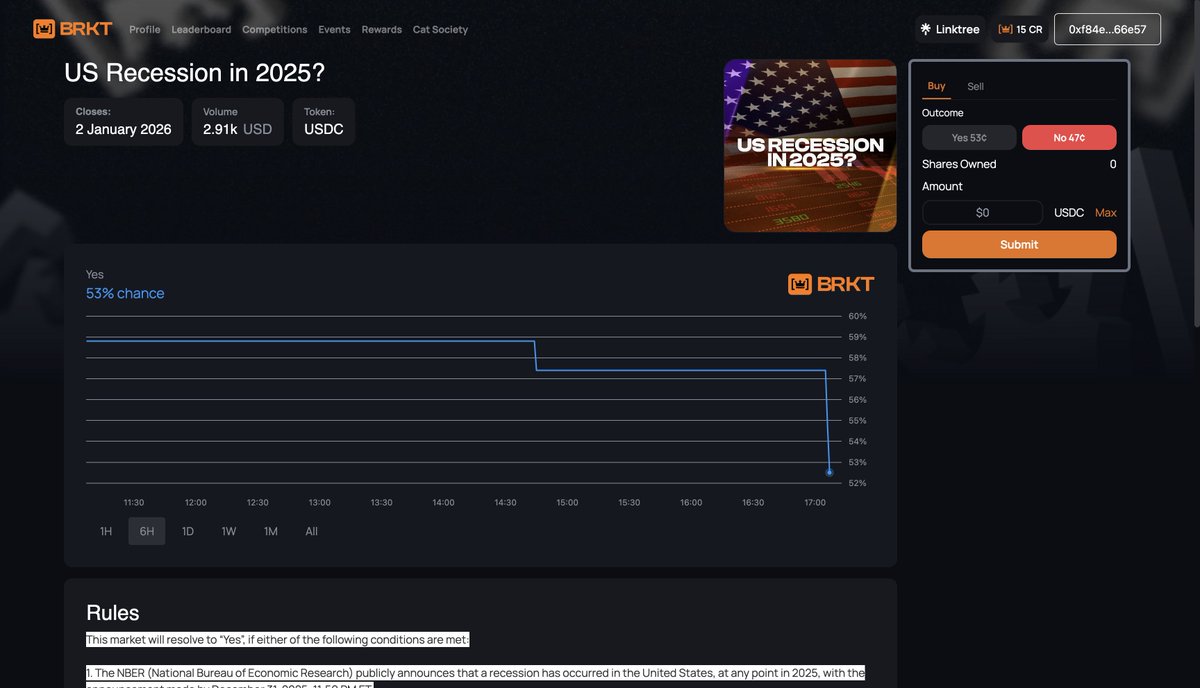Set chart range to 1D

(188, 531)
